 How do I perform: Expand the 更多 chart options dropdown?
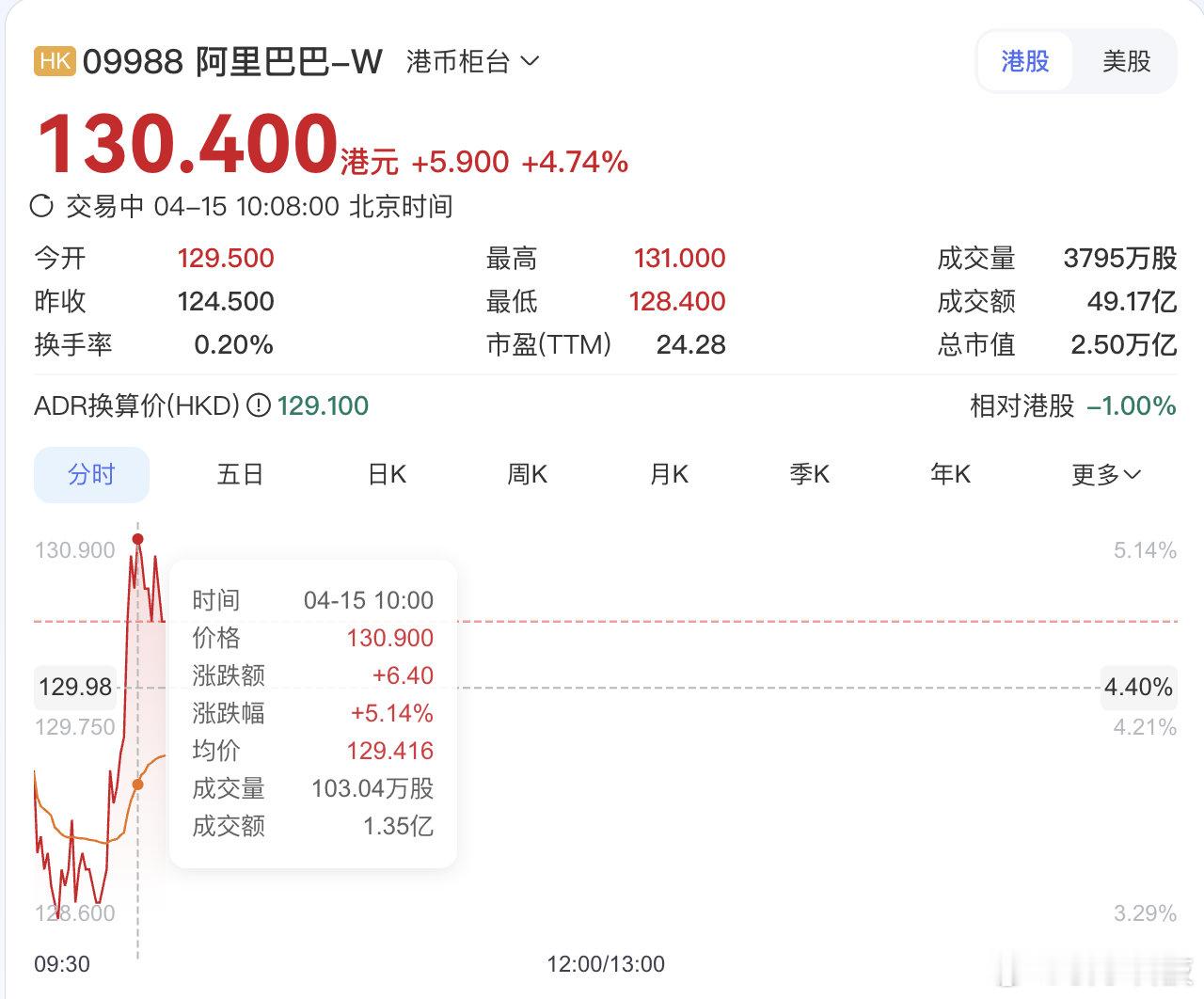[x=1106, y=475]
